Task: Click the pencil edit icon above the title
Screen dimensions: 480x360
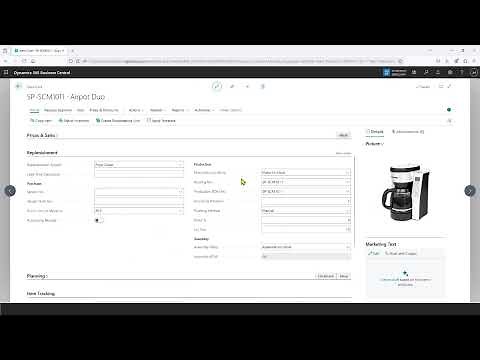Action: tap(217, 86)
